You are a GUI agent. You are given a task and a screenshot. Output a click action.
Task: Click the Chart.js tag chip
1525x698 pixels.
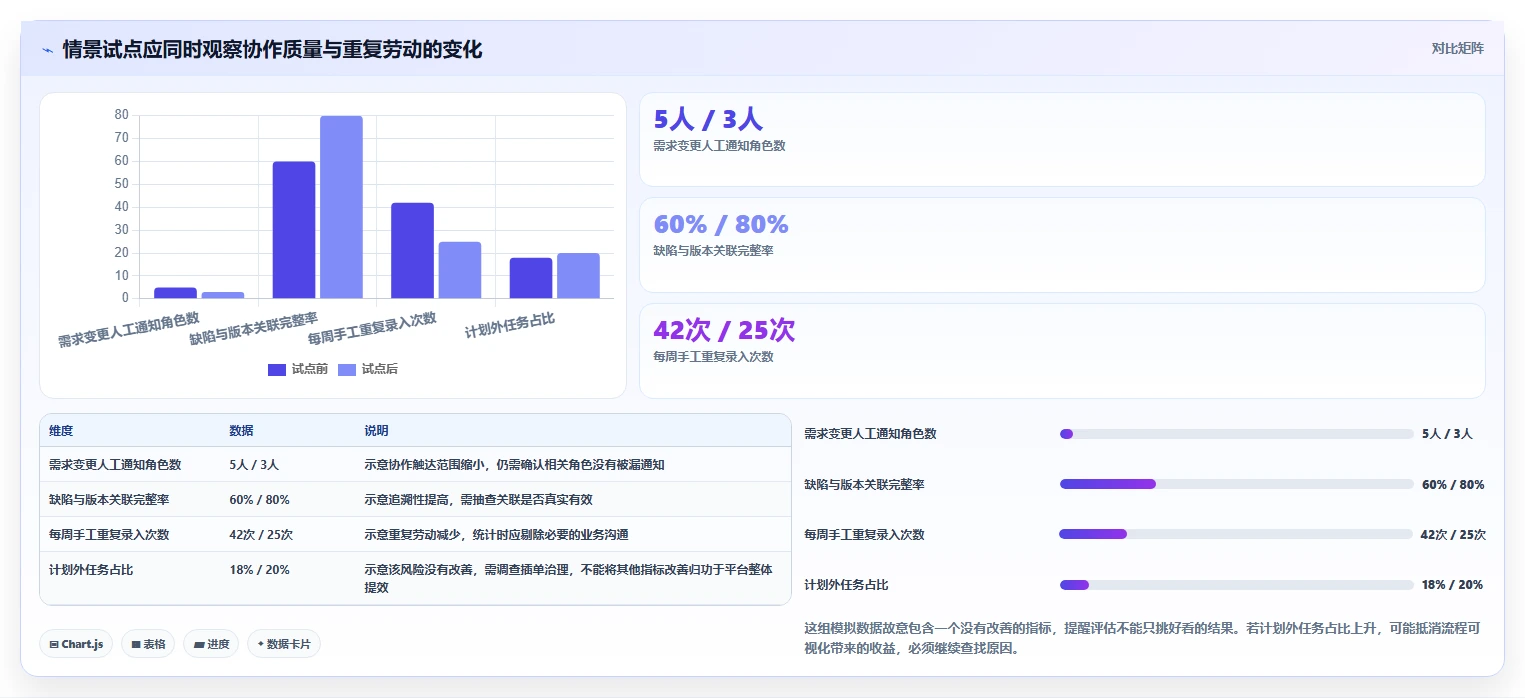tap(76, 644)
